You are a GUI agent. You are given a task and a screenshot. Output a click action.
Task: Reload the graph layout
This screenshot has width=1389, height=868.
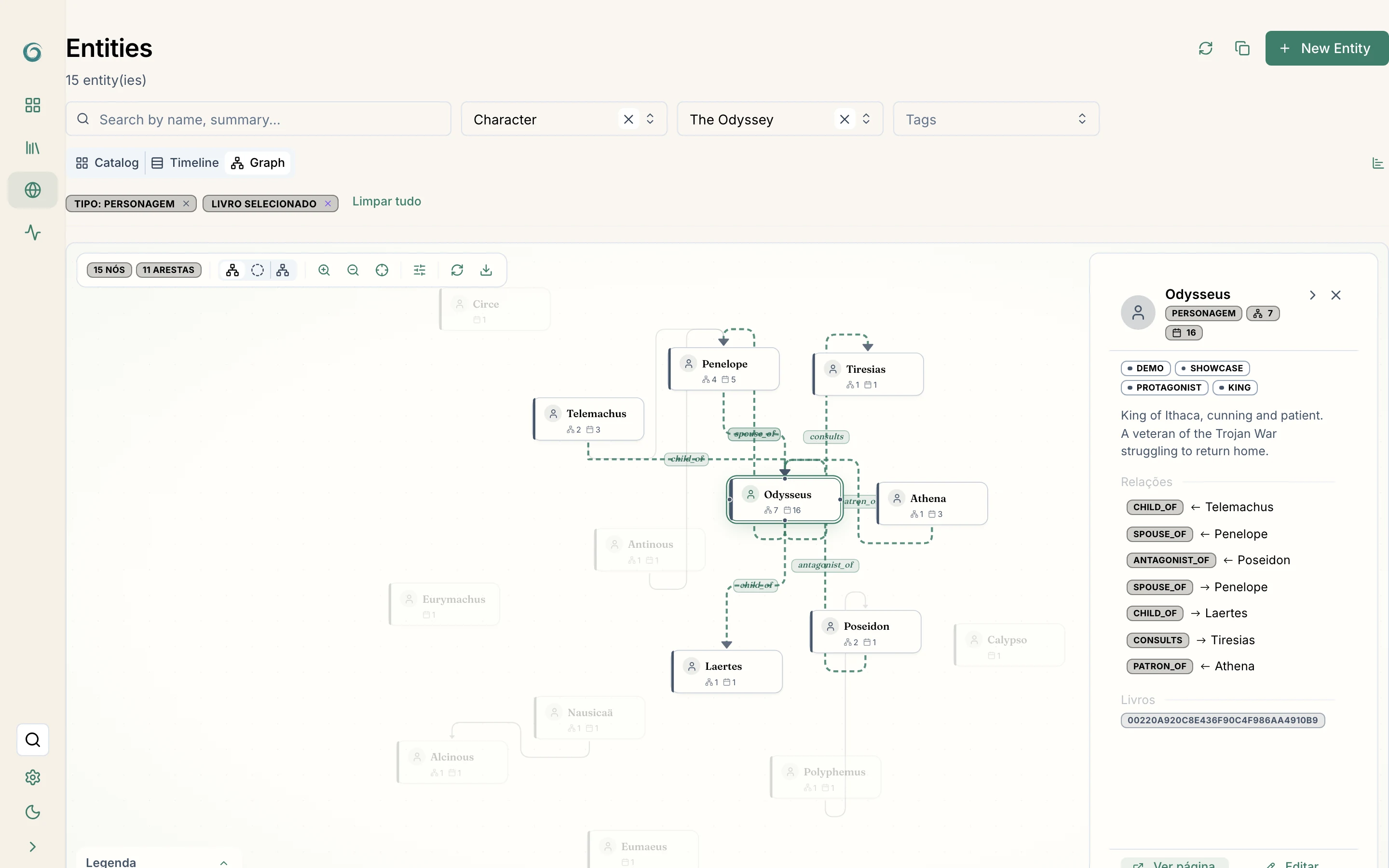pos(457,271)
